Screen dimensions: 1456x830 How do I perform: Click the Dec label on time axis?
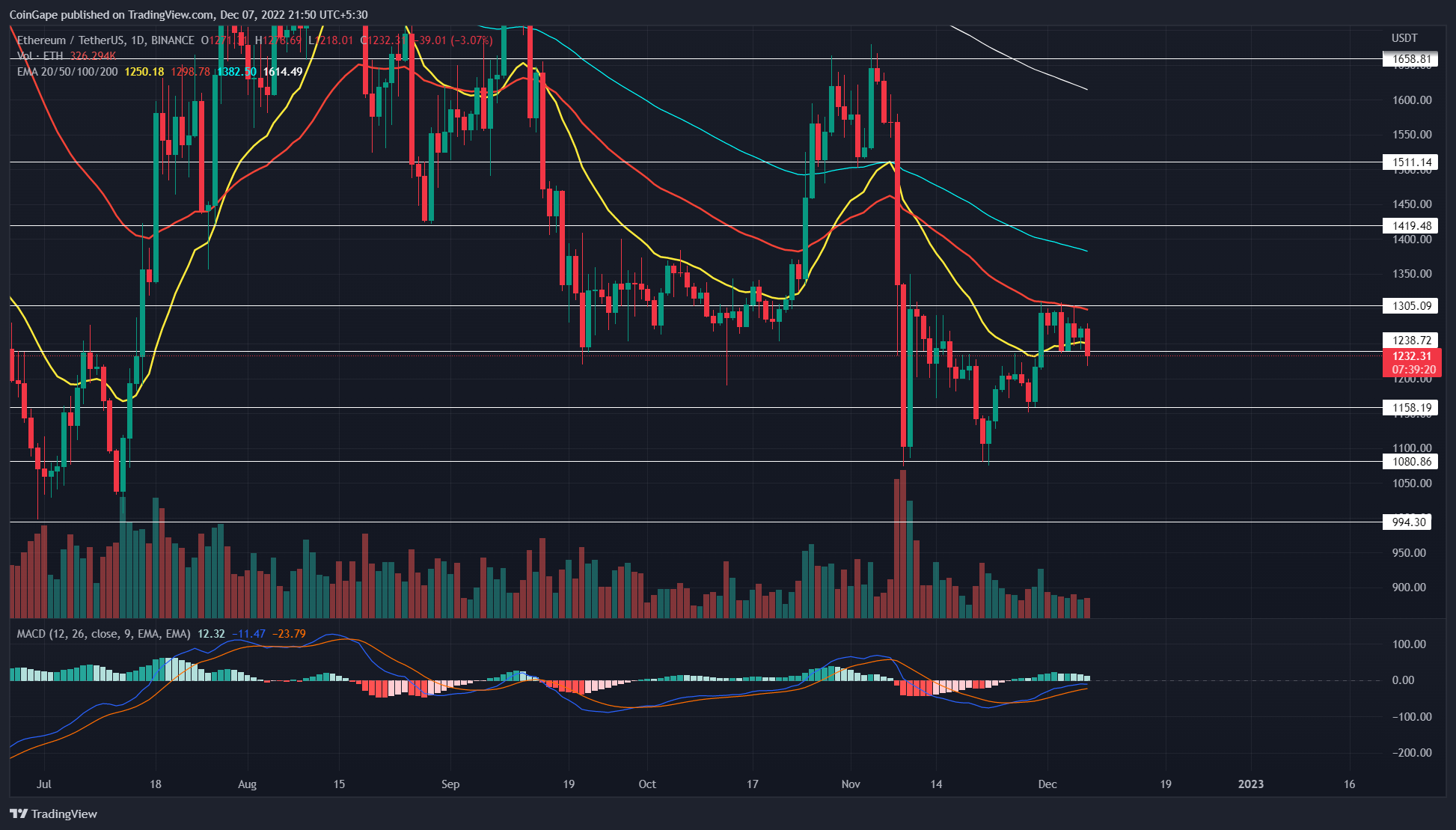coord(1047,784)
